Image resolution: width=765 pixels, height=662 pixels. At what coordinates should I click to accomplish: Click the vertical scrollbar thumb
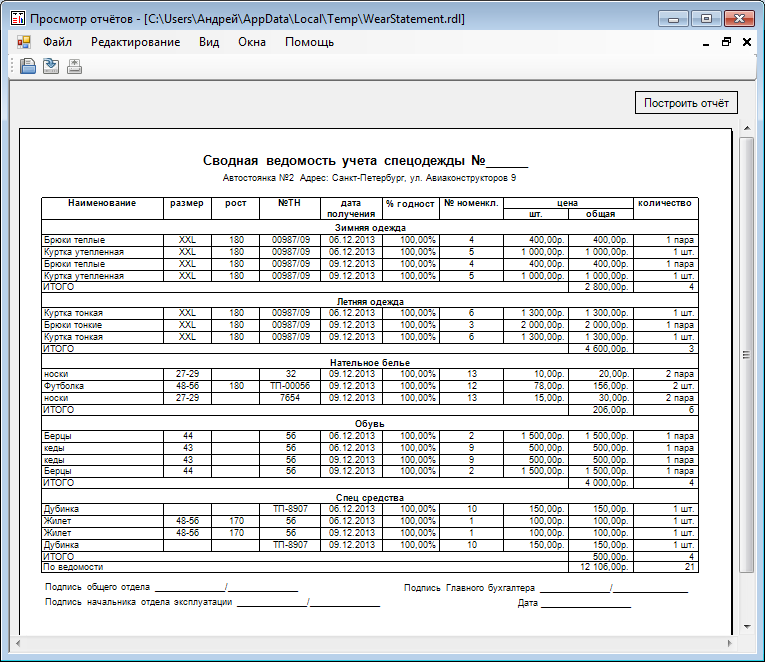pos(746,355)
